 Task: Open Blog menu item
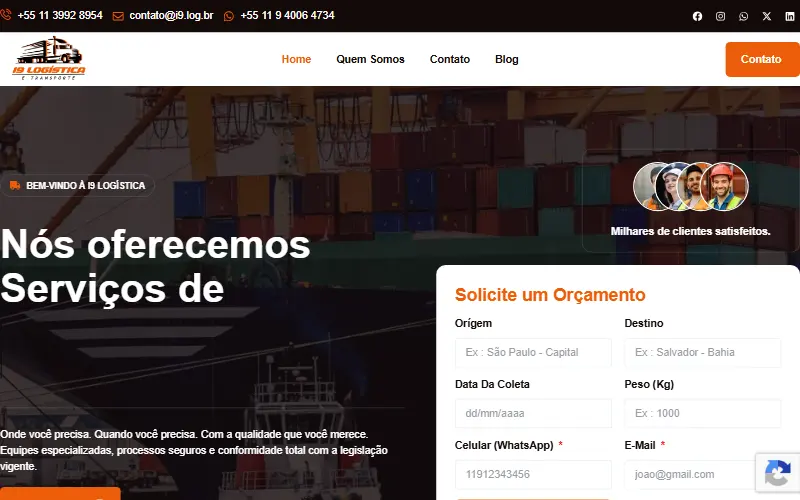tap(506, 59)
